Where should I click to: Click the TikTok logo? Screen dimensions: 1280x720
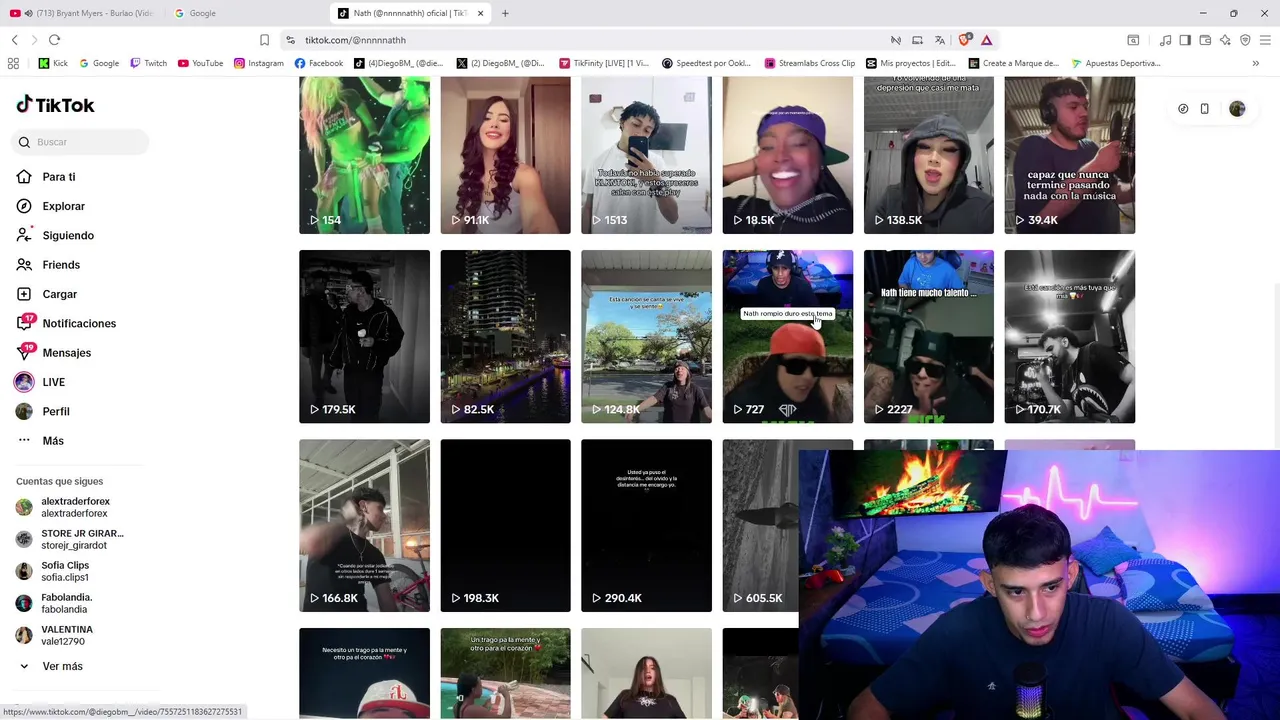pyautogui.click(x=55, y=105)
